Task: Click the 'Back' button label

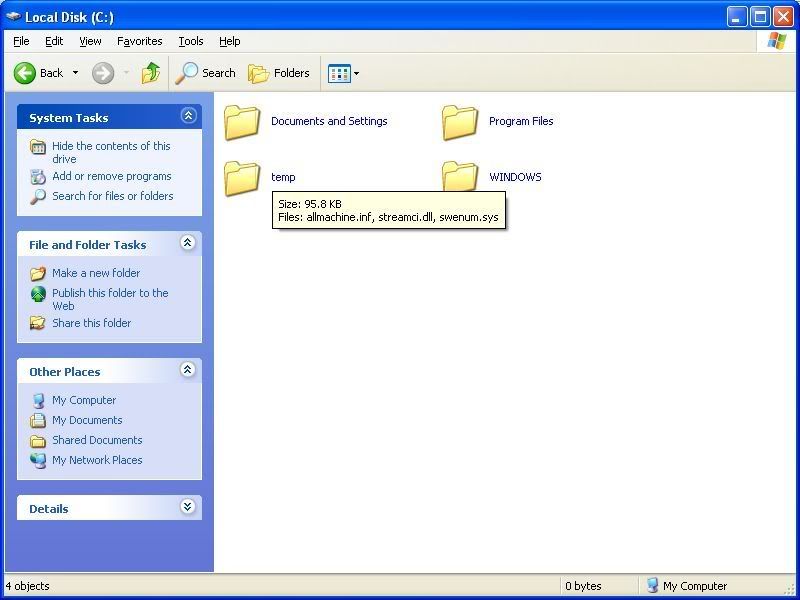Action: [x=52, y=73]
